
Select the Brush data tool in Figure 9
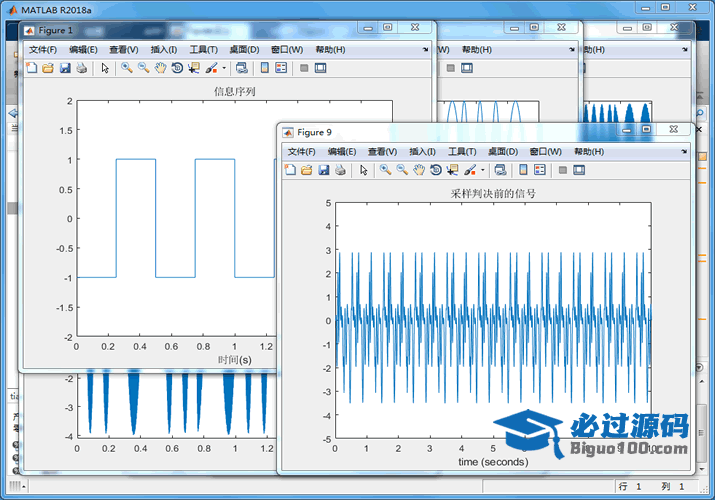tap(470, 170)
